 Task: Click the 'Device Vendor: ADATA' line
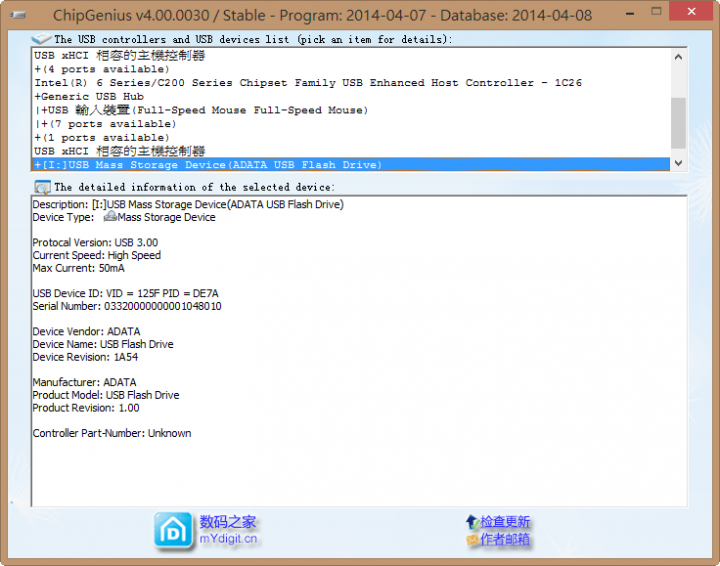tap(86, 331)
